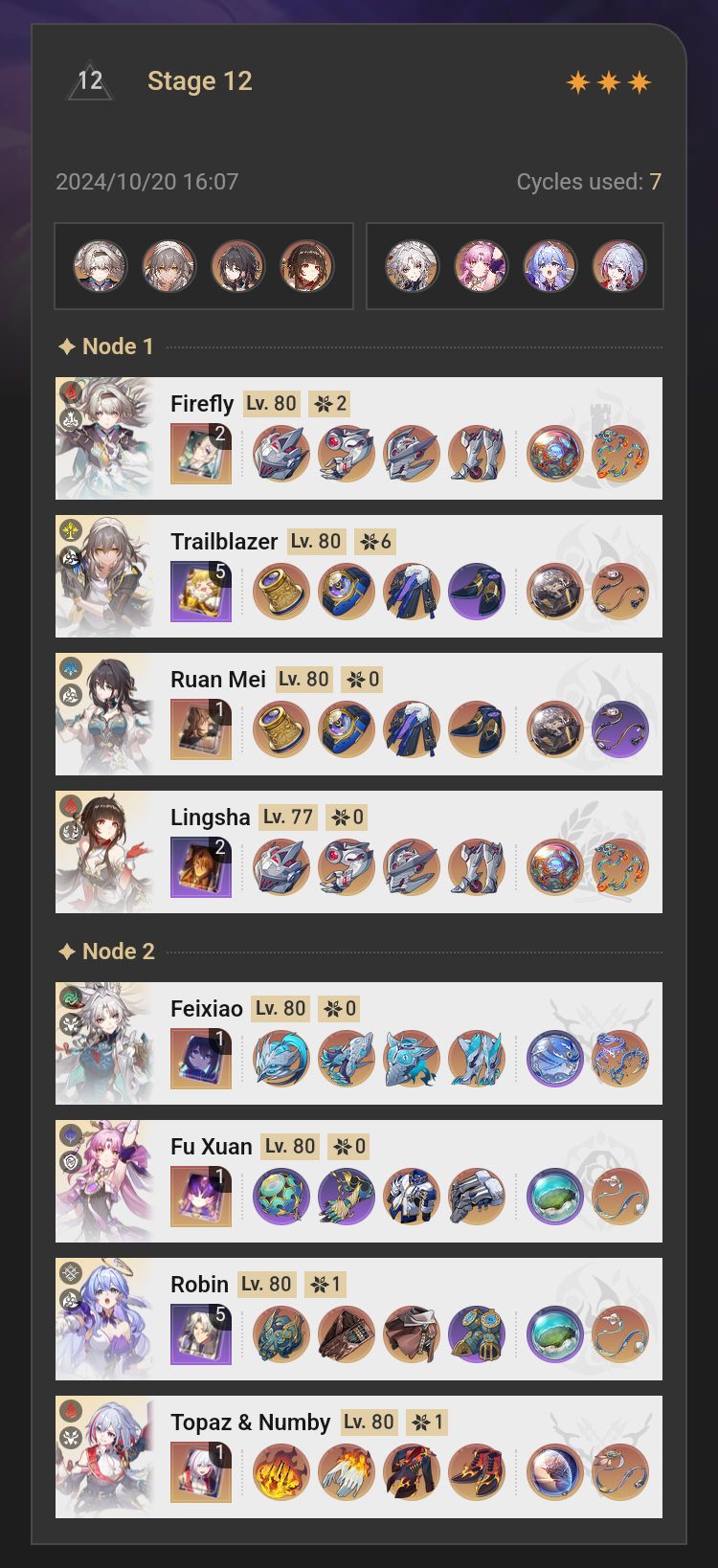718x1568 pixels.
Task: Click the three-star rating display
Action: click(x=609, y=82)
